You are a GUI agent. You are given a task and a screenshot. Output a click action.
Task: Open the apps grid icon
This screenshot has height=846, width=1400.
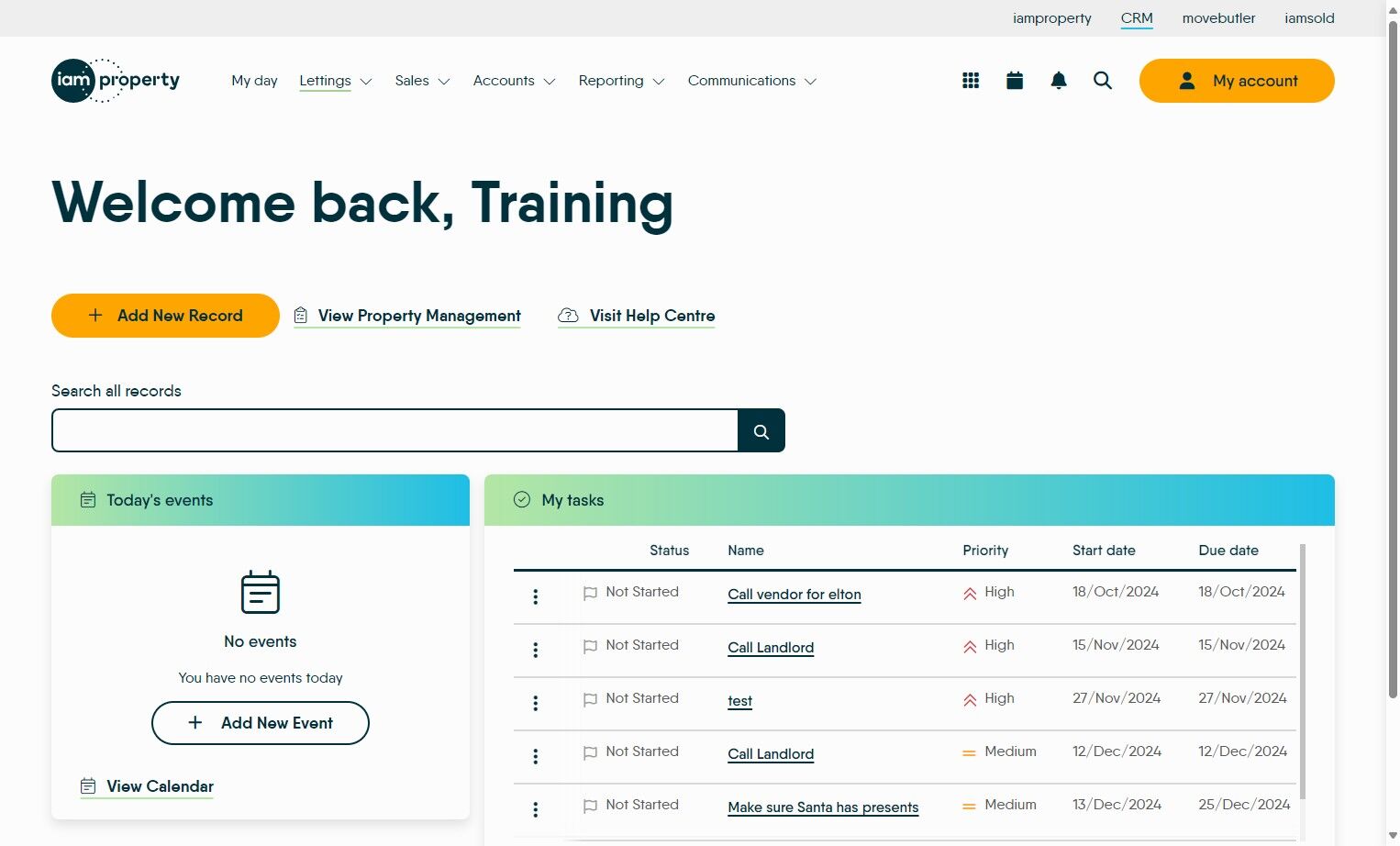(971, 81)
